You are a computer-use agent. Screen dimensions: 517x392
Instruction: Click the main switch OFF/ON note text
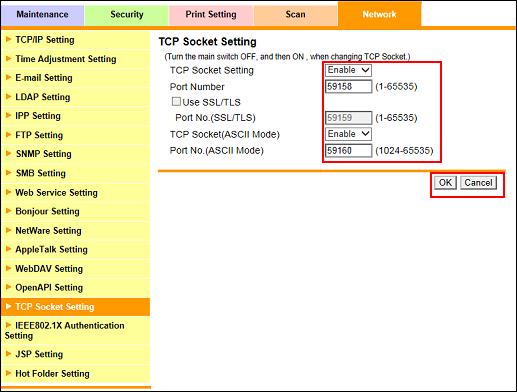pyautogui.click(x=287, y=57)
